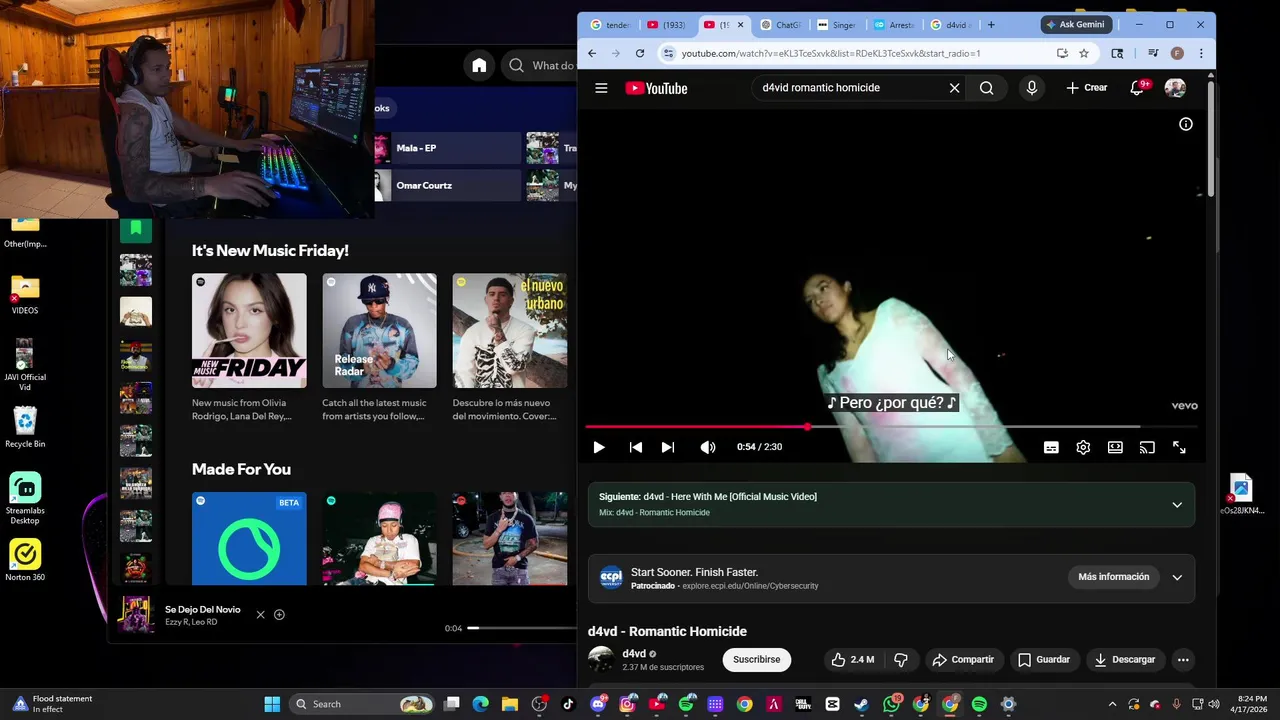Open YouTube notifications bell
Image resolution: width=1280 pixels, height=720 pixels.
click(x=1137, y=88)
